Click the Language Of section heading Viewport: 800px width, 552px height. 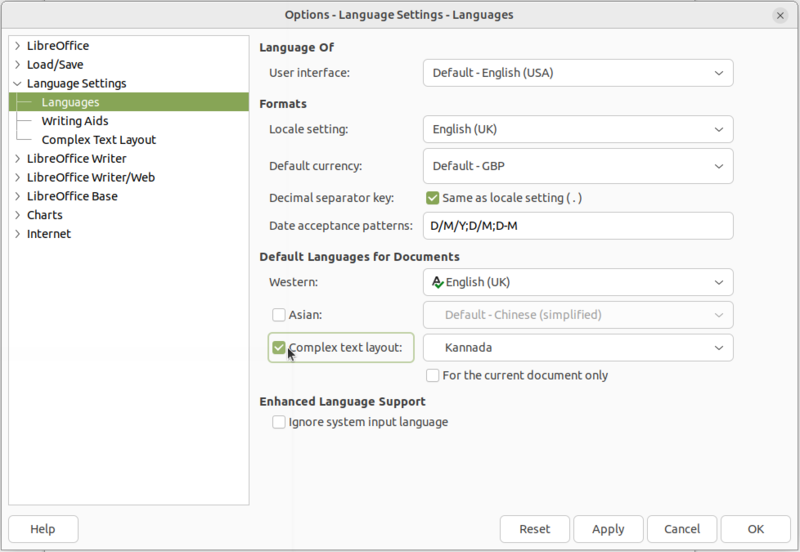click(296, 47)
